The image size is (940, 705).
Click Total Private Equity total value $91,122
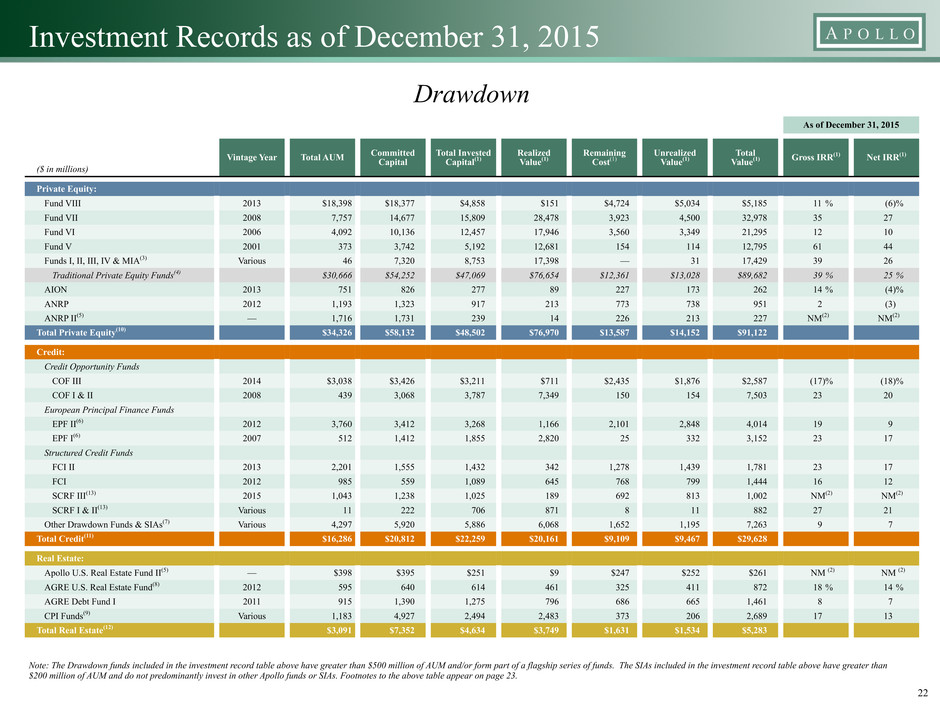(x=752, y=333)
